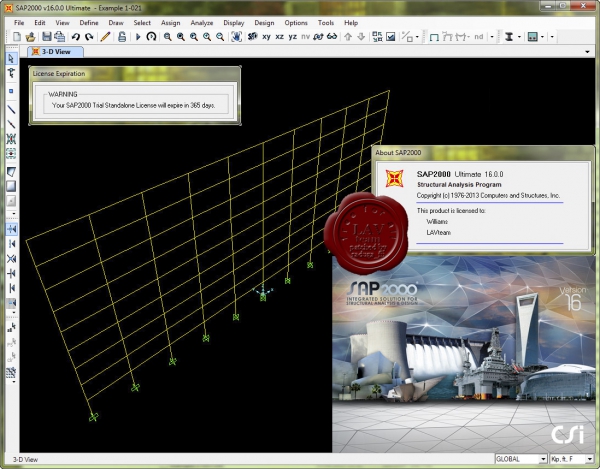600x469 pixels.
Task: Select Draw Special Joint tool
Action: tap(11, 91)
